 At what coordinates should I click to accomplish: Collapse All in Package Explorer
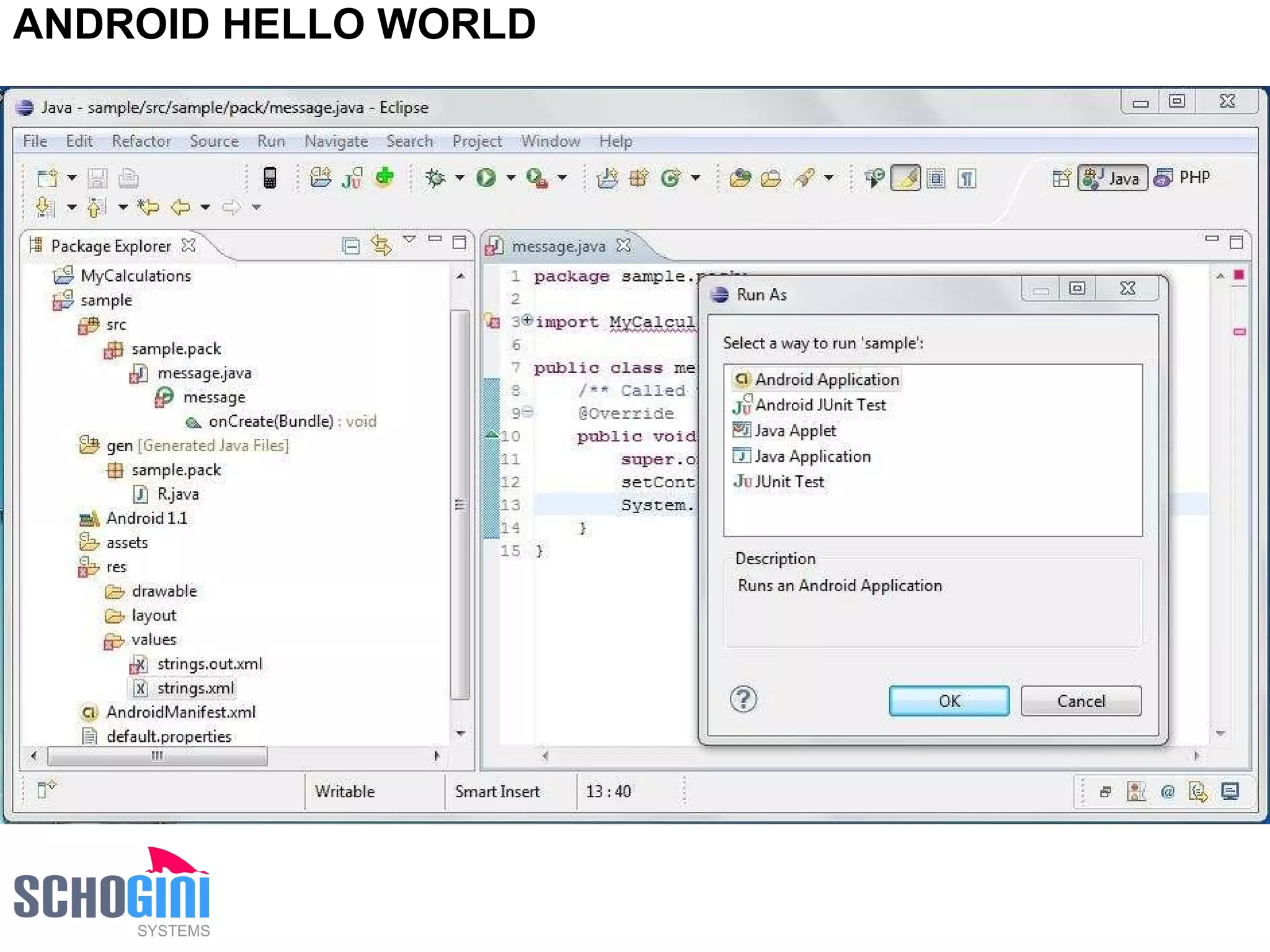point(351,246)
